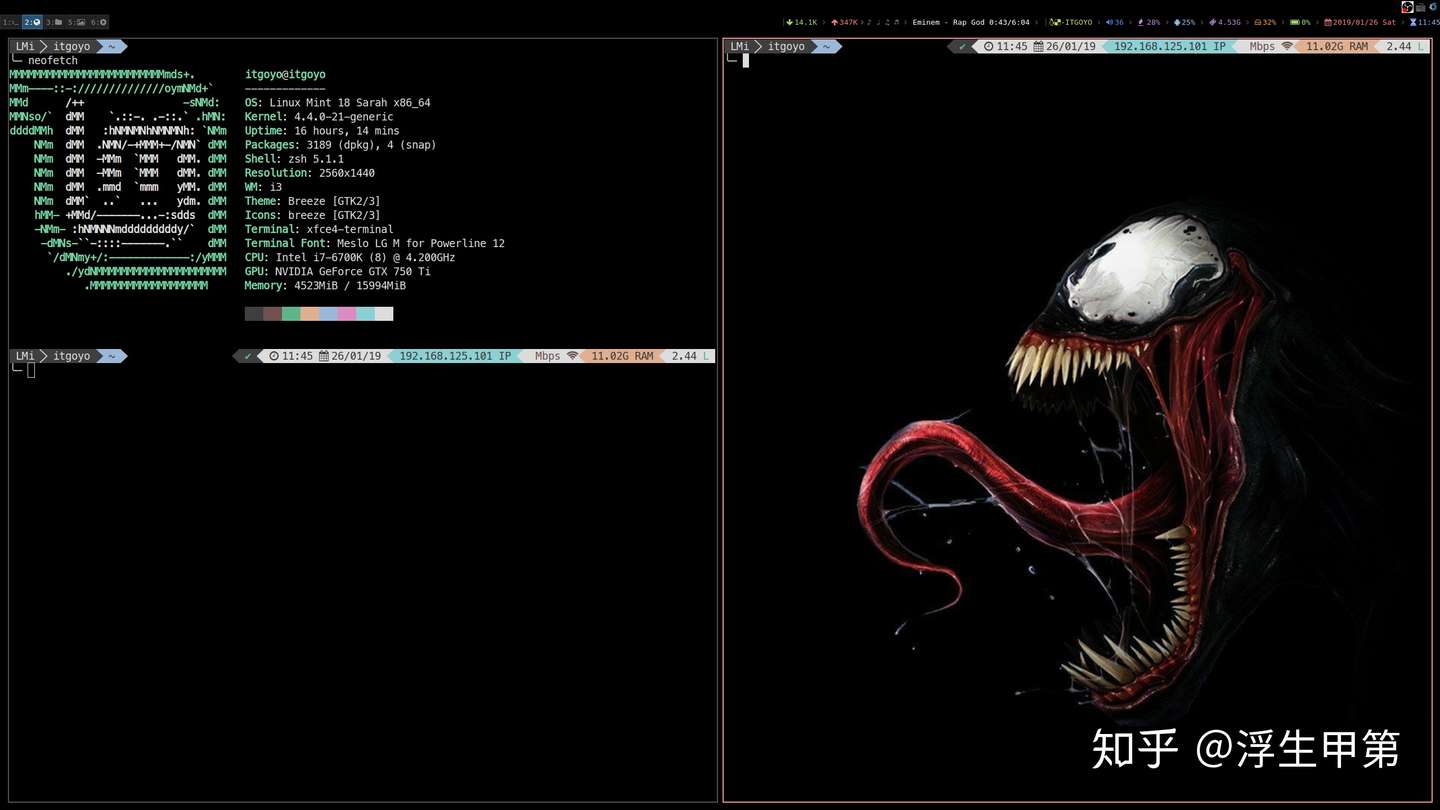Select the green neofetch color block

[291, 314]
